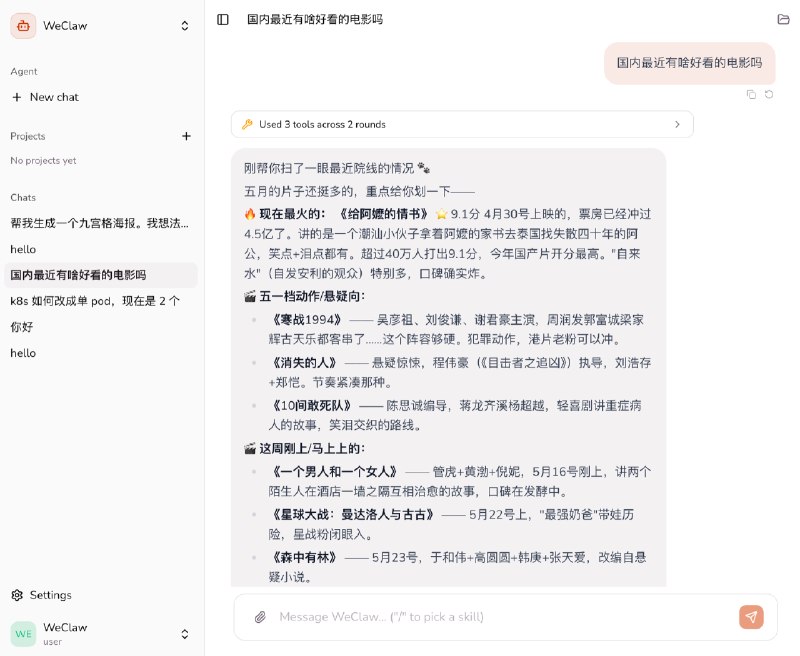Viewport: 800px width, 656px height.
Task: Click the Agent section label
Action: (x=23, y=71)
